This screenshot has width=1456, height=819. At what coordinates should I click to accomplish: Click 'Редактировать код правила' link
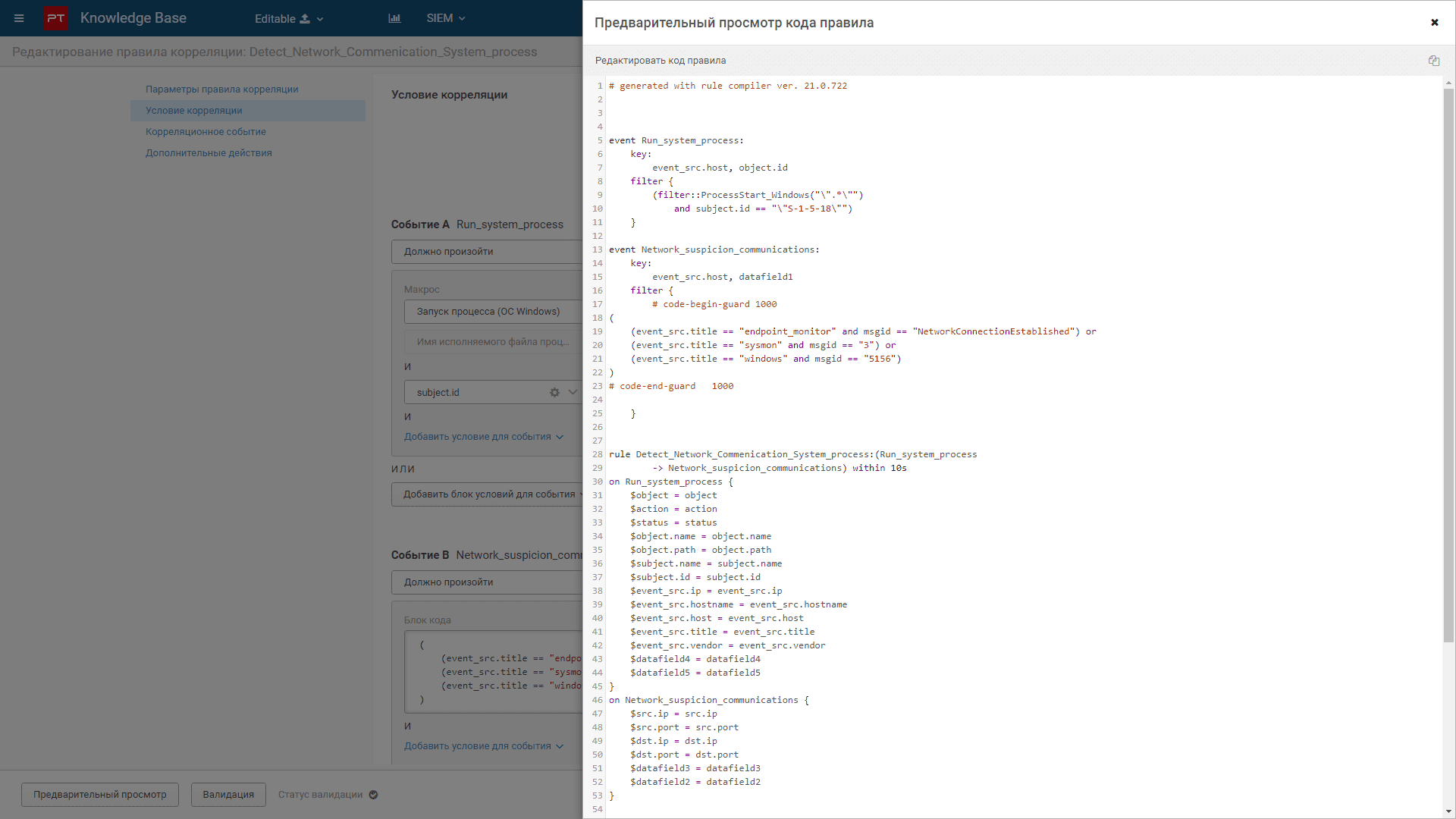660,61
